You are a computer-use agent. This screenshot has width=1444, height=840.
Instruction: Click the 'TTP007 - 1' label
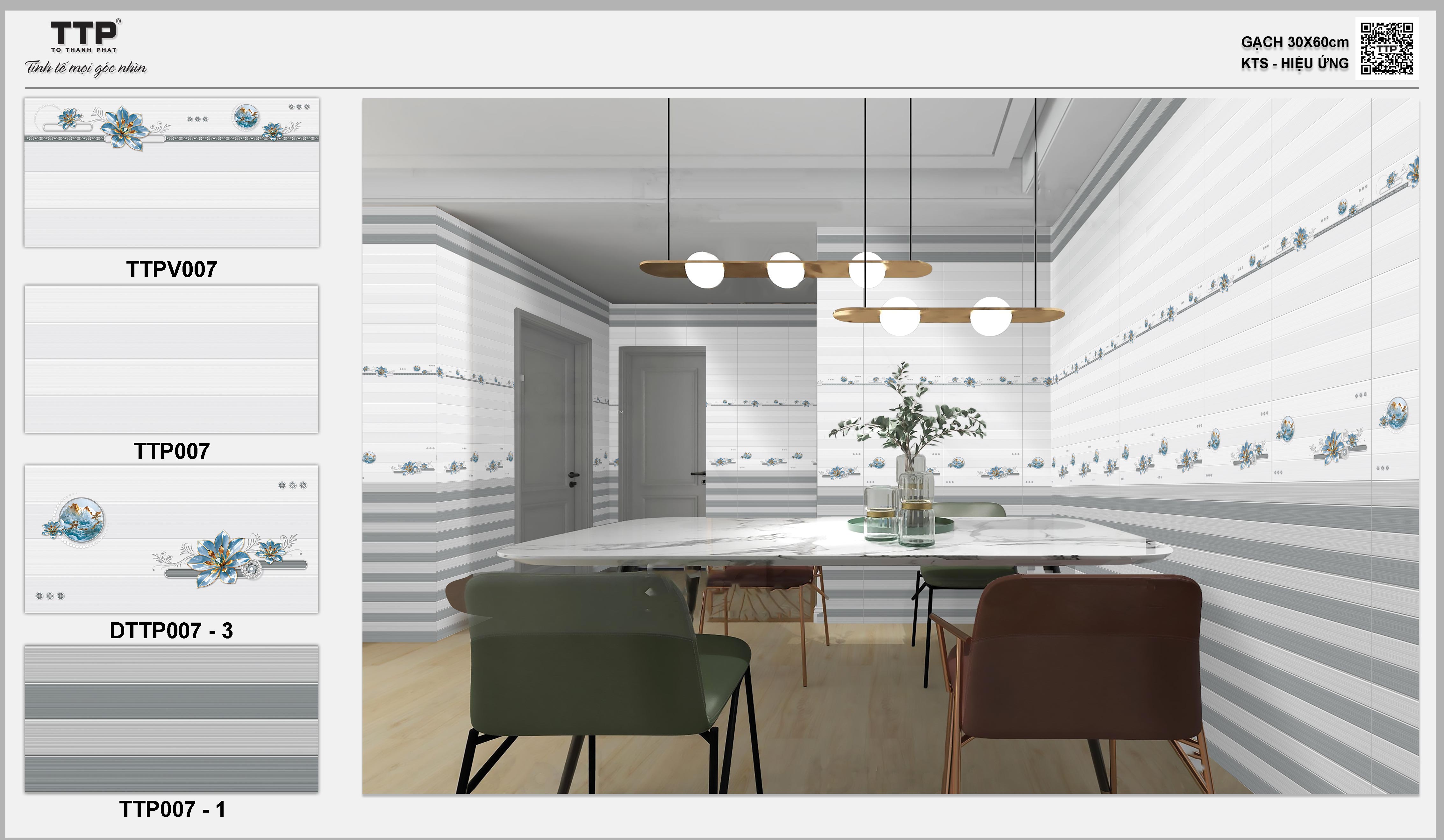tap(172, 809)
